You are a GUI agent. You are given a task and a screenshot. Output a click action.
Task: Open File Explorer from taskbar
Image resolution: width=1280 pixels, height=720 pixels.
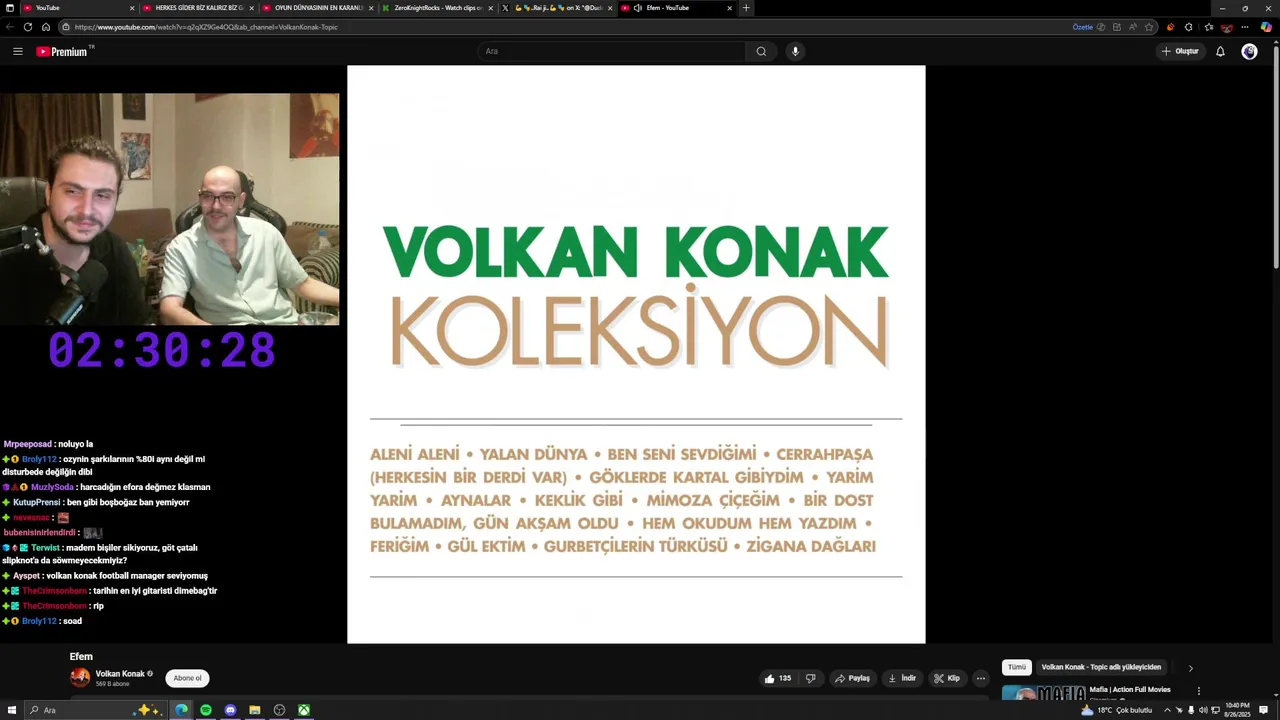(x=255, y=710)
